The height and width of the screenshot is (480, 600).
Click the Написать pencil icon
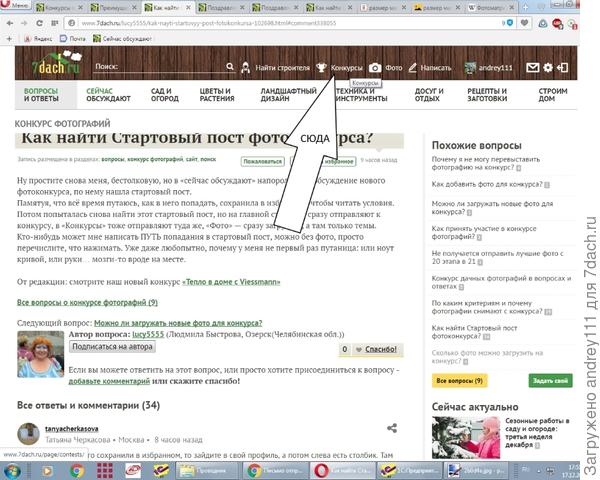[413, 68]
